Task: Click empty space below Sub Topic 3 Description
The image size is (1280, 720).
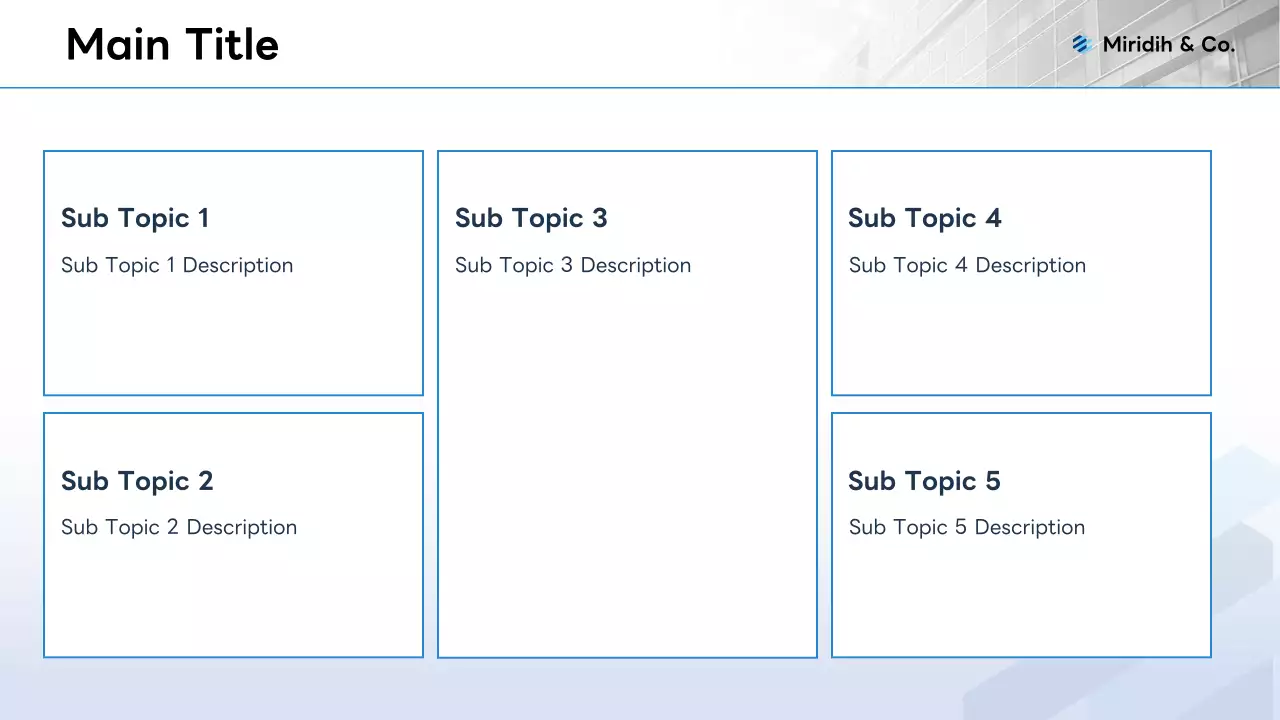Action: (627, 470)
